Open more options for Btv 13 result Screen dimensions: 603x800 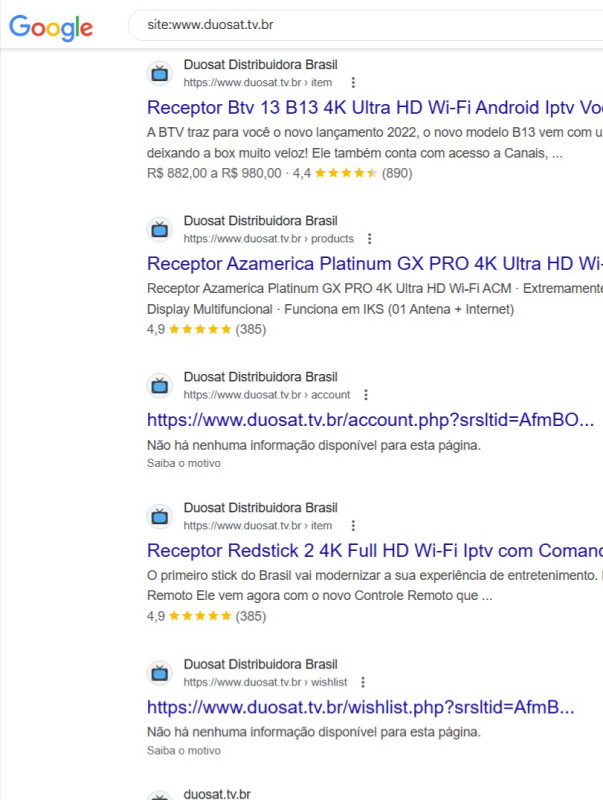tap(353, 83)
